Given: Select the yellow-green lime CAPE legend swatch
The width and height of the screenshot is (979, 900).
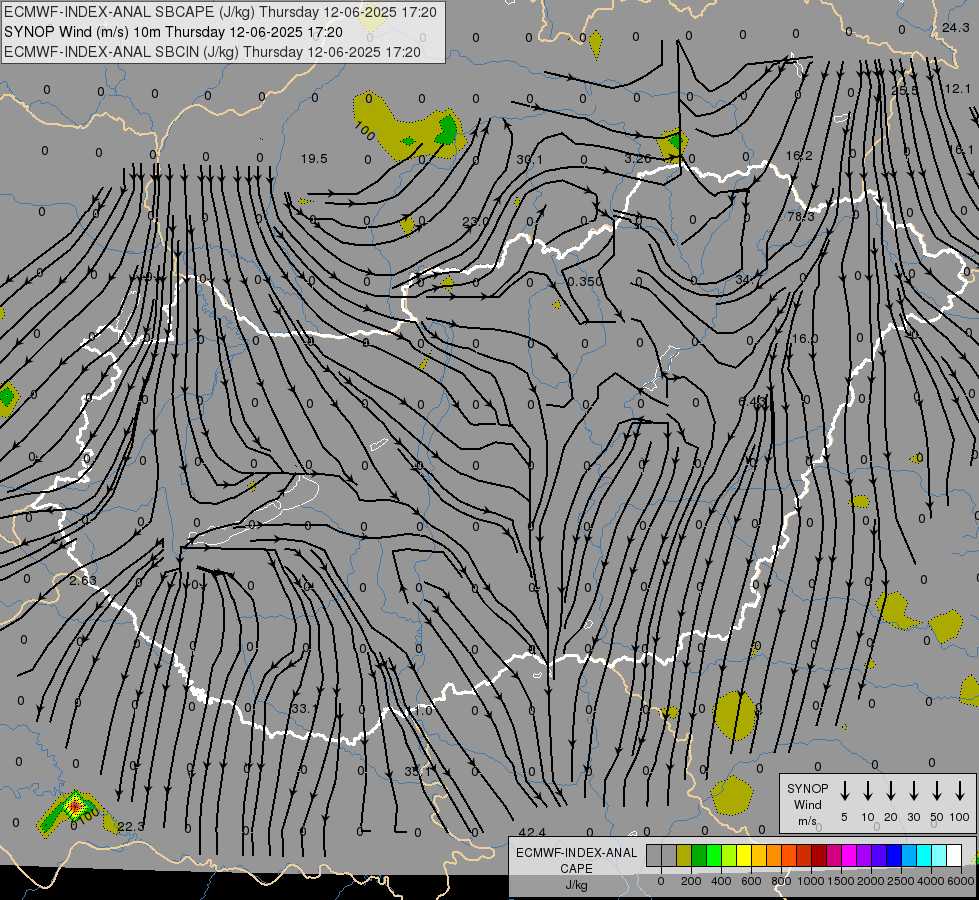Looking at the screenshot, I should tap(729, 856).
